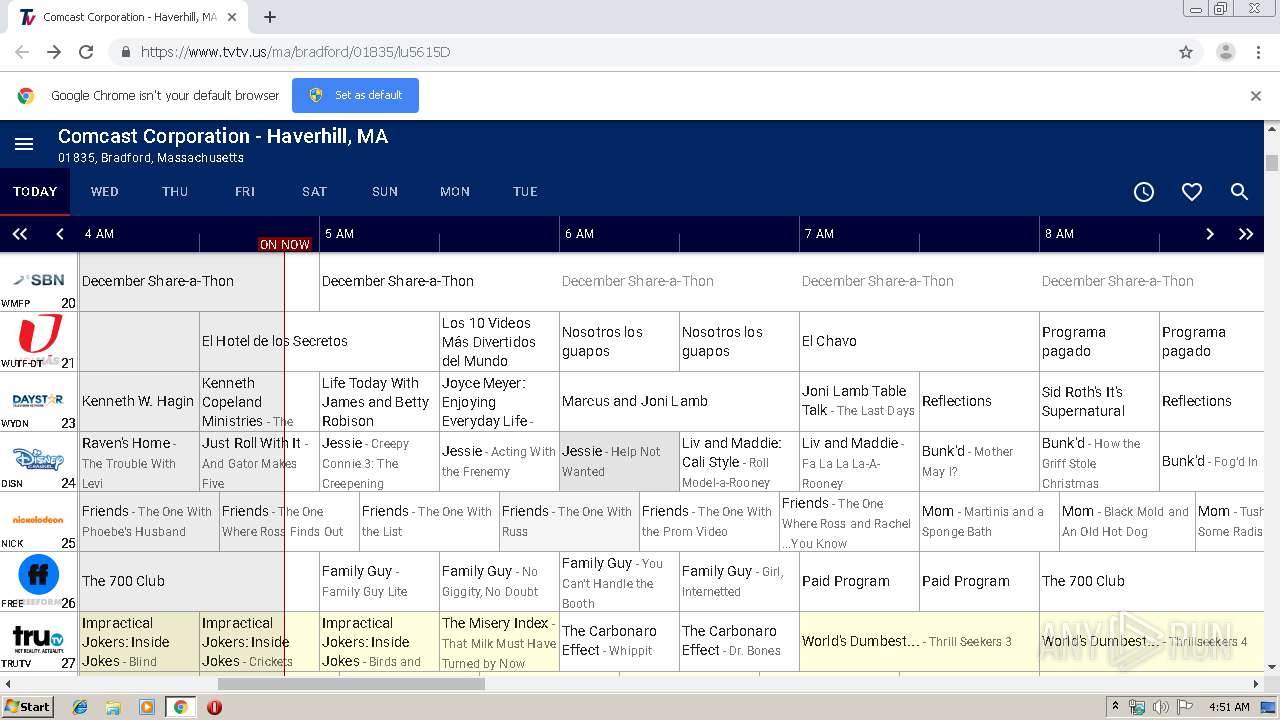Screen dimensions: 1280x720
Task: Click the 6 AM time header
Action: point(579,234)
